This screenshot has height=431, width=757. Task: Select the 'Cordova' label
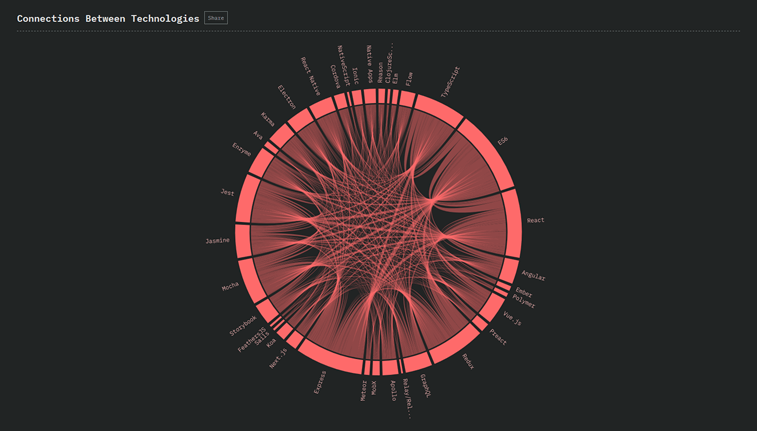[336, 77]
